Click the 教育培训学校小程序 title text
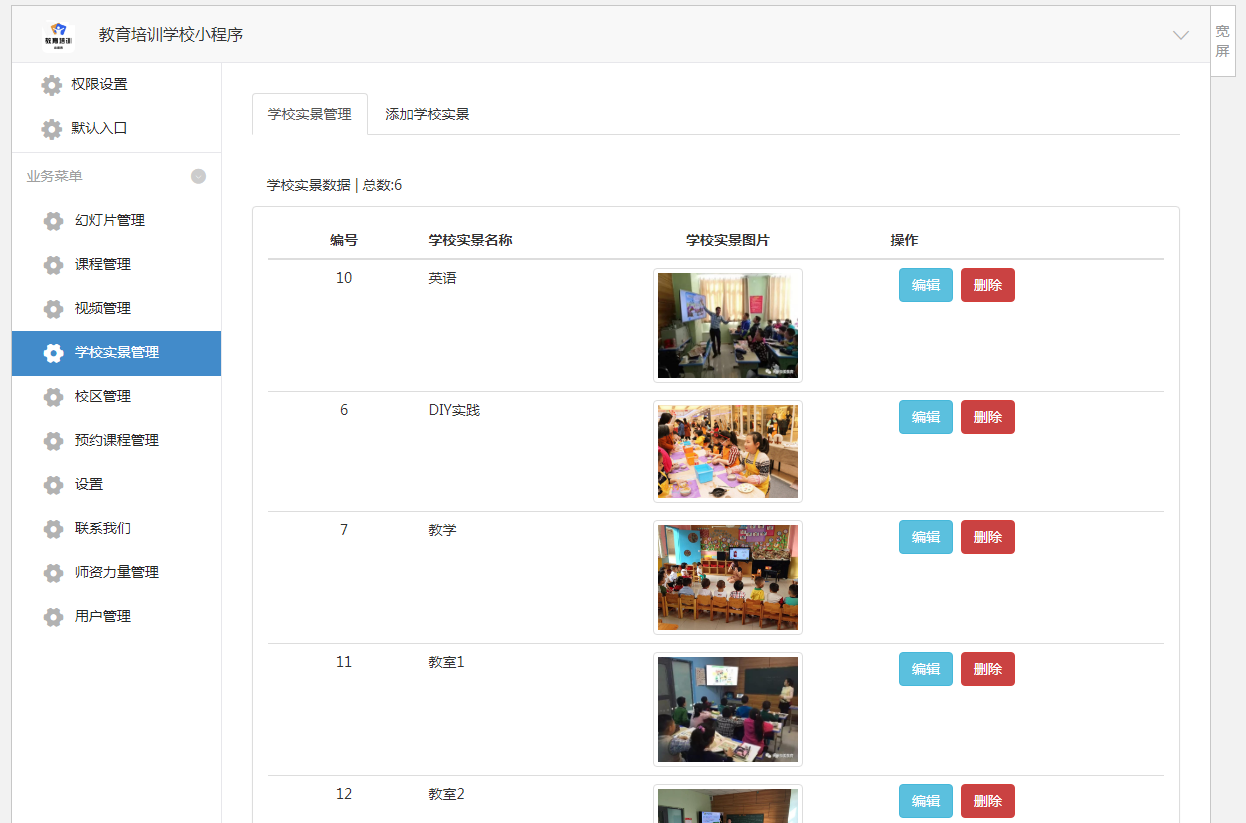 (171, 35)
